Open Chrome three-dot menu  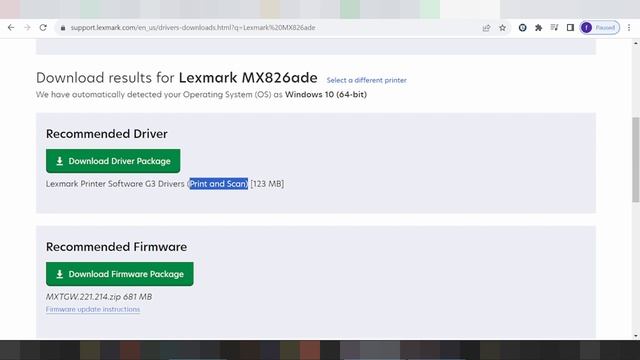629,28
